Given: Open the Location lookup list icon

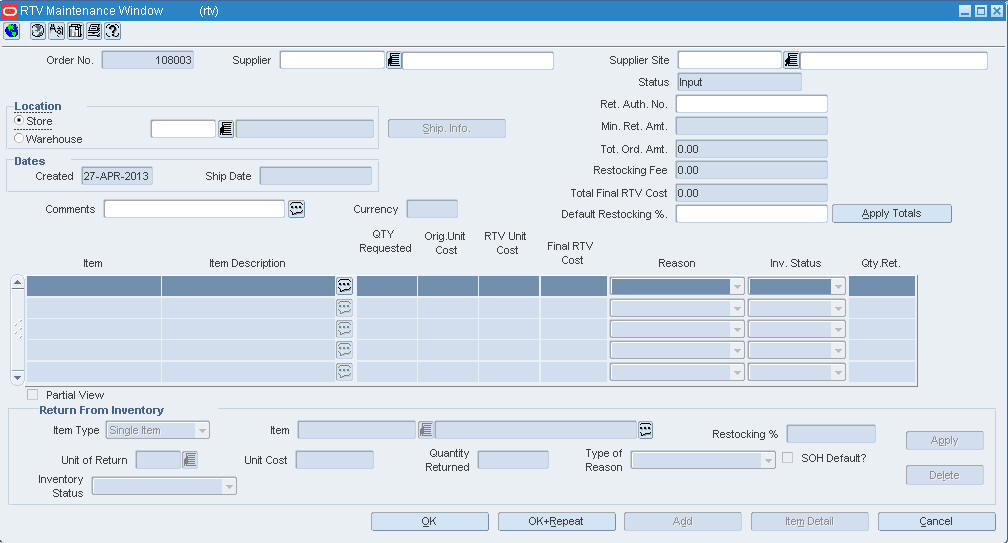Looking at the screenshot, I should tap(226, 129).
